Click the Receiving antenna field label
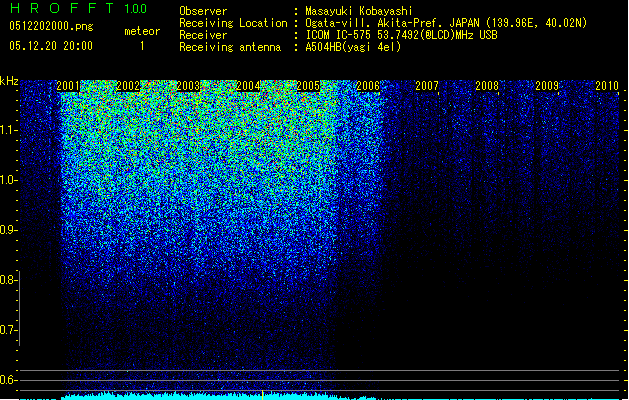The height and width of the screenshot is (400, 629). pos(230,47)
